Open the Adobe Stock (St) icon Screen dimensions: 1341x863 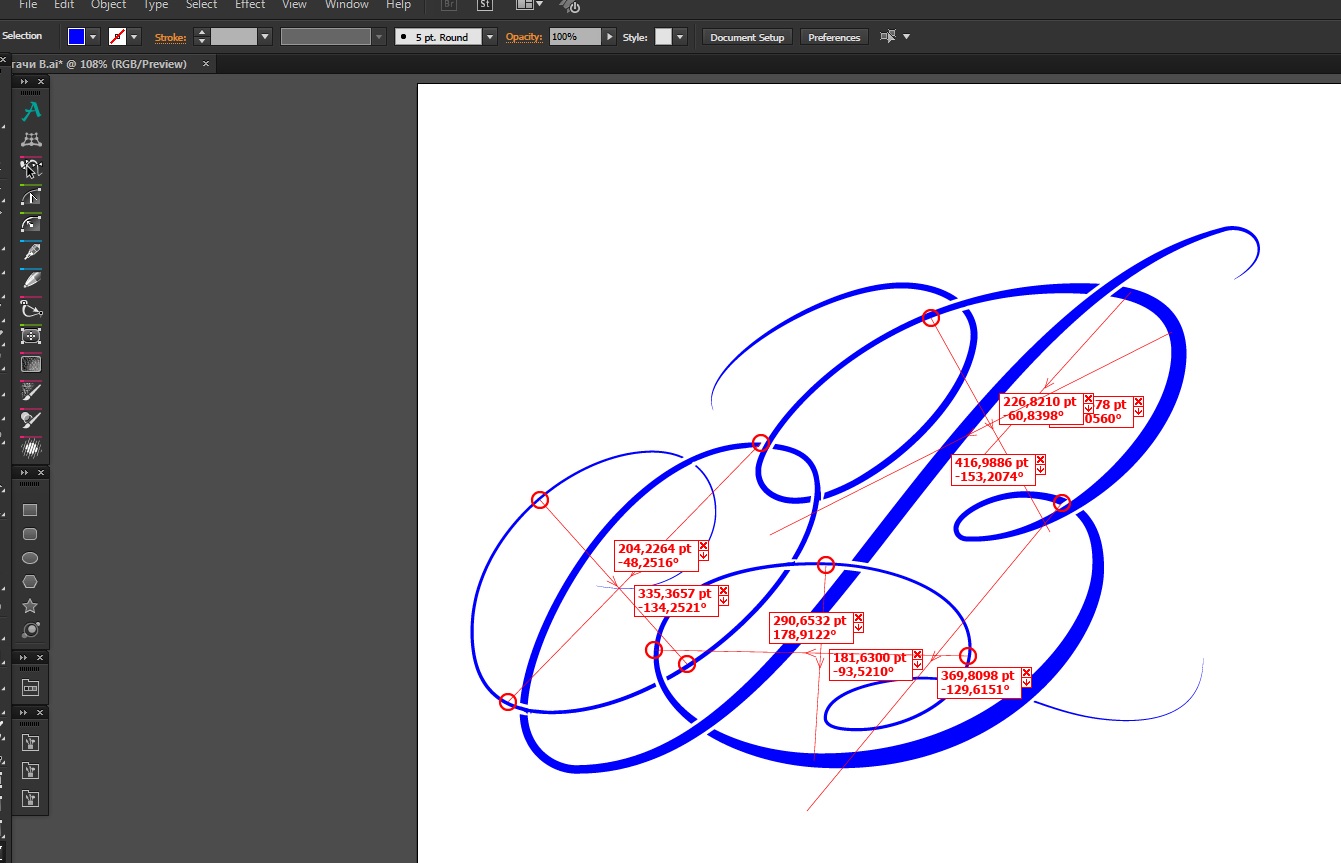(485, 5)
